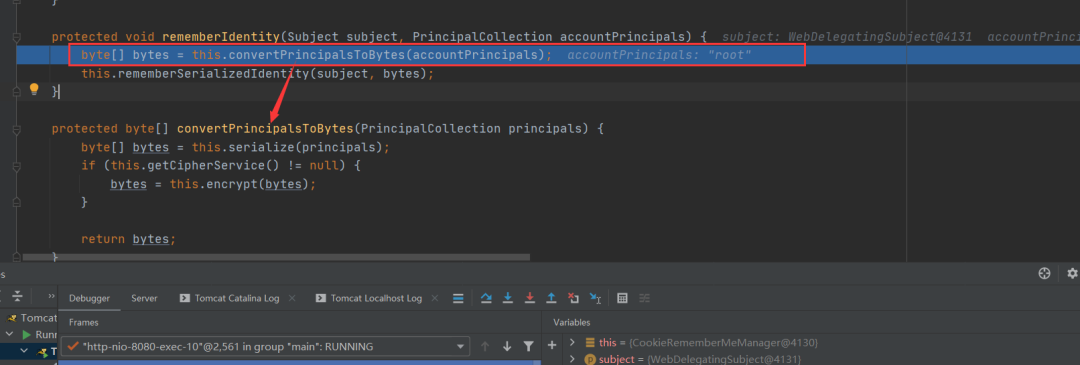Open the thread selector http-nio-8080-exec-10 dropdown
This screenshot has height=365, width=1080.
(266, 346)
